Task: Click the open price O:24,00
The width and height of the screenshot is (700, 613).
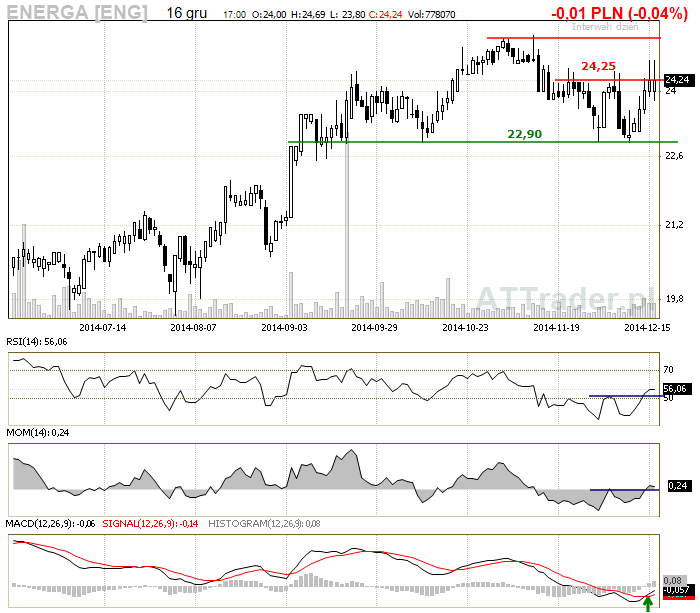Action: (269, 15)
